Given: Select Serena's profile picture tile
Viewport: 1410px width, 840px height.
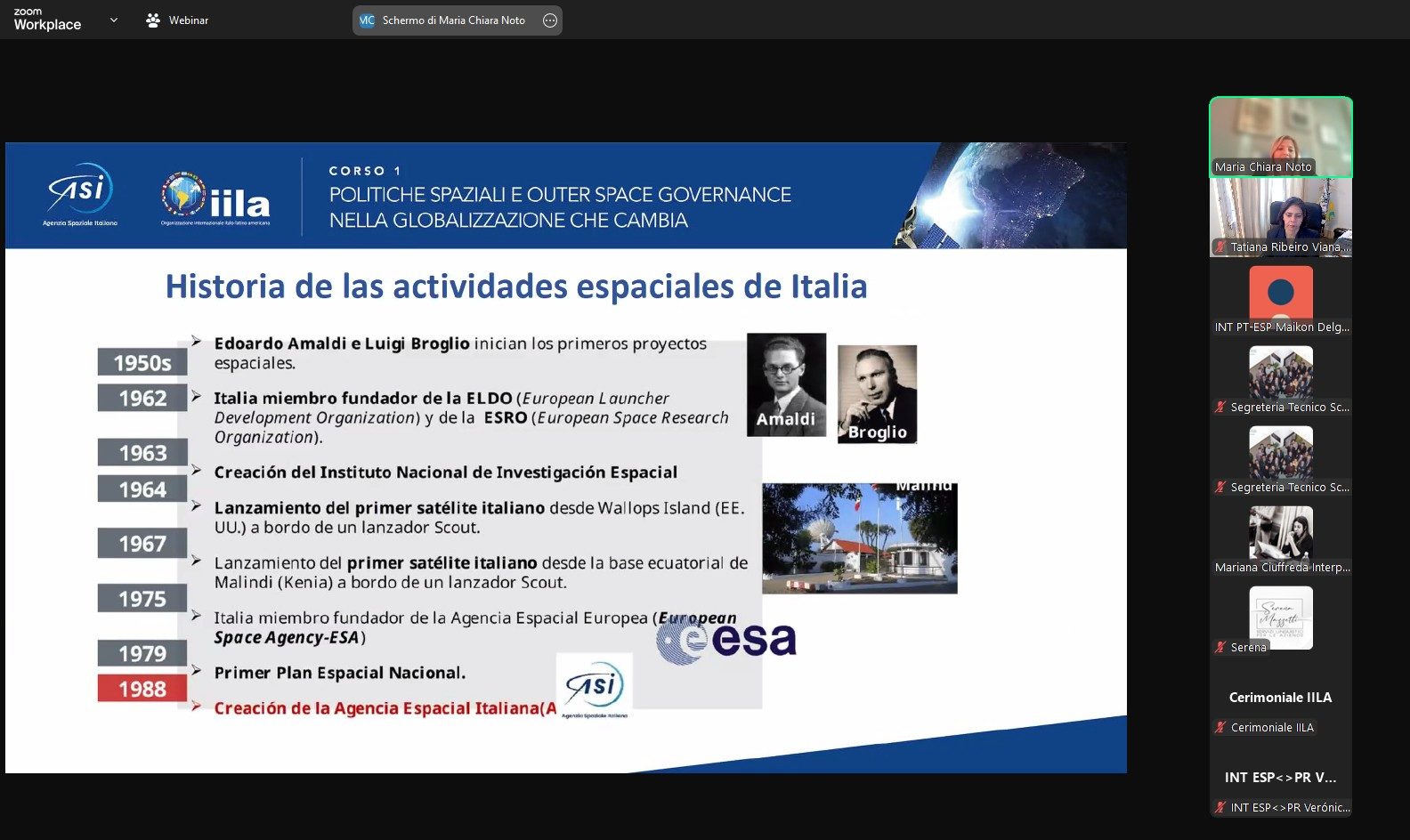Looking at the screenshot, I should [x=1280, y=616].
